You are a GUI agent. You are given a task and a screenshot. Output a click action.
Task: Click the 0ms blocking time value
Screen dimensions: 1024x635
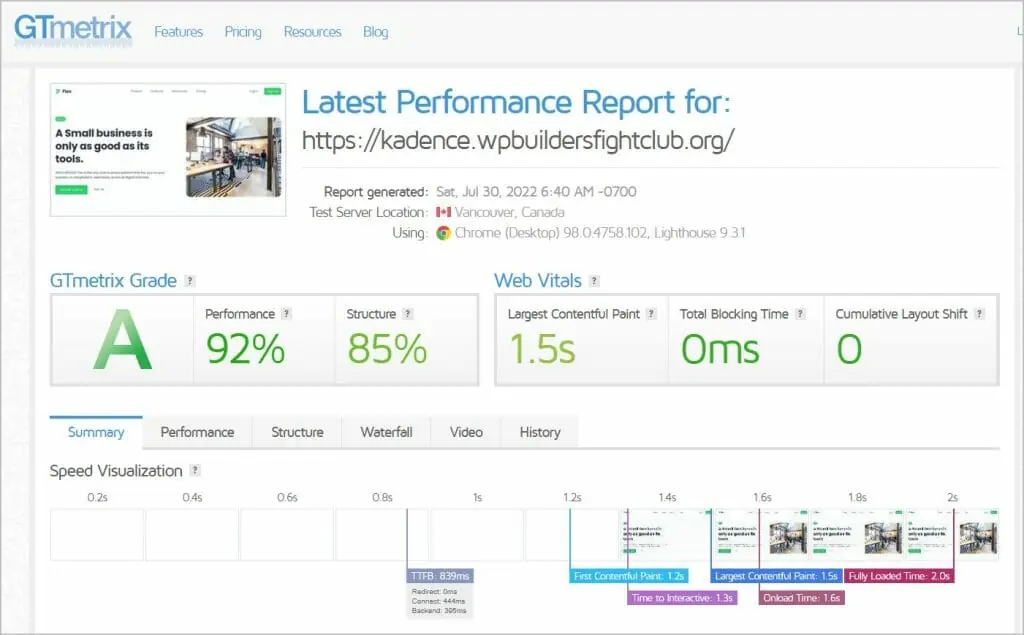720,349
